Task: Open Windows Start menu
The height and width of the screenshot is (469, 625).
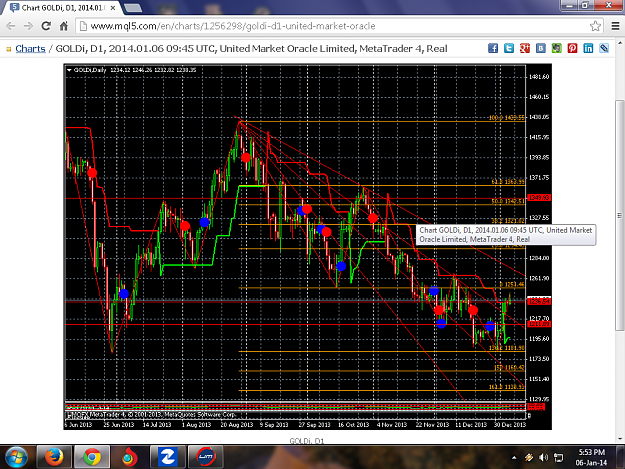Action: (x=16, y=457)
